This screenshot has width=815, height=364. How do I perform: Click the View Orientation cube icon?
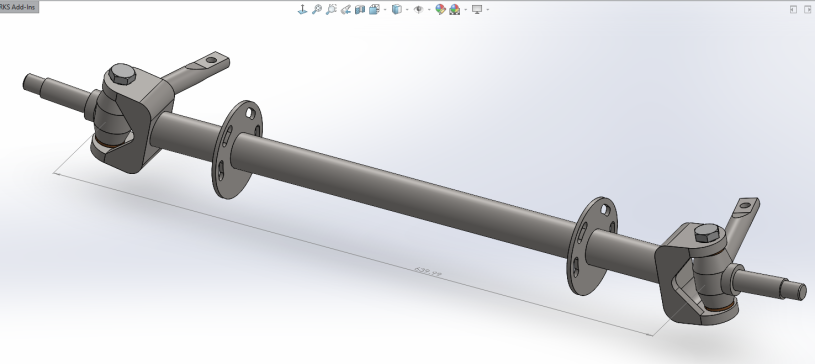click(374, 9)
